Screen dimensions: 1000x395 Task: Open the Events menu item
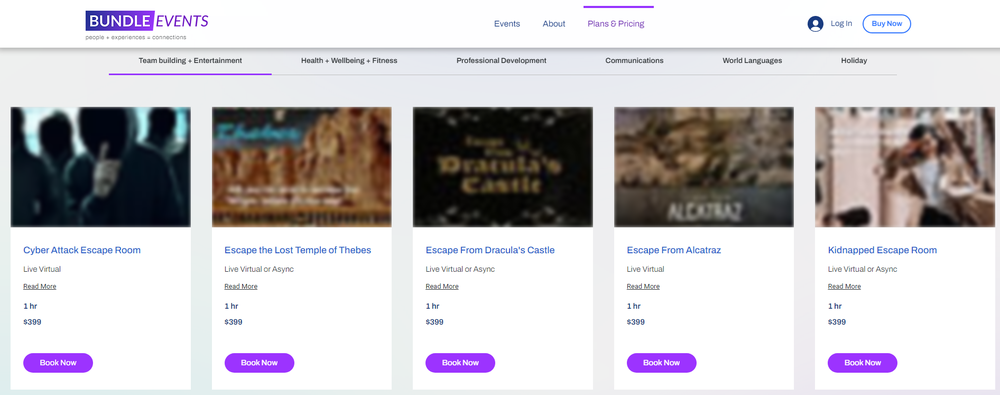[507, 24]
